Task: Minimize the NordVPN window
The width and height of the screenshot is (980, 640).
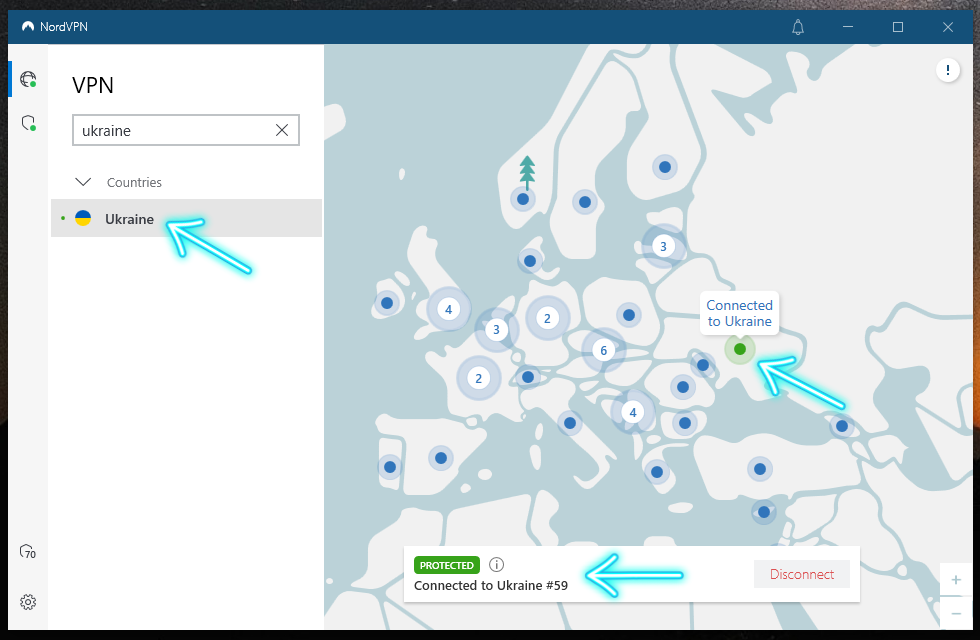Action: pos(848,27)
